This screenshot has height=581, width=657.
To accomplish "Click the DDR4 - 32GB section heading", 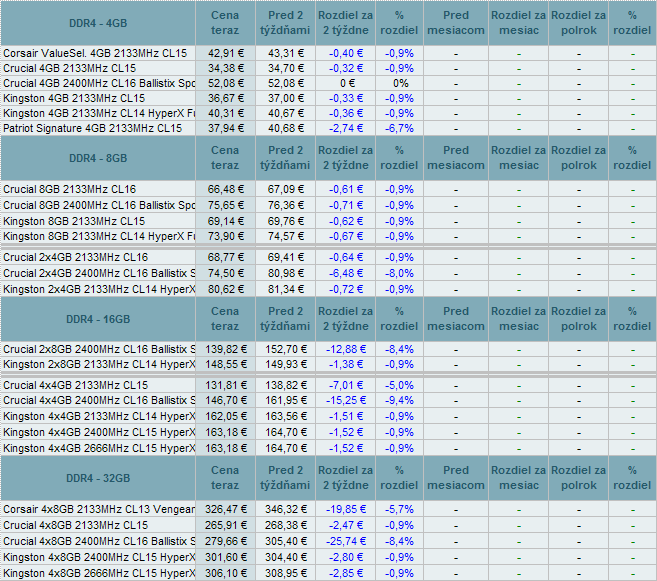I will [x=100, y=479].
